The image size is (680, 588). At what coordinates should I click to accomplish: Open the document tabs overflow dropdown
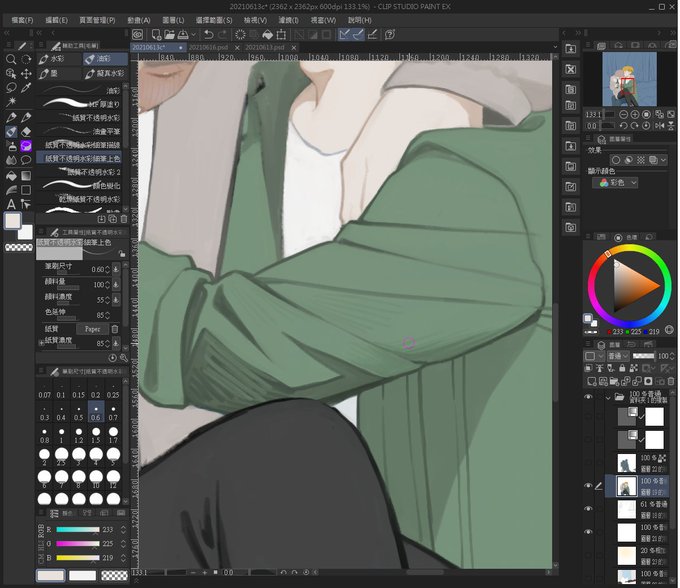[555, 47]
